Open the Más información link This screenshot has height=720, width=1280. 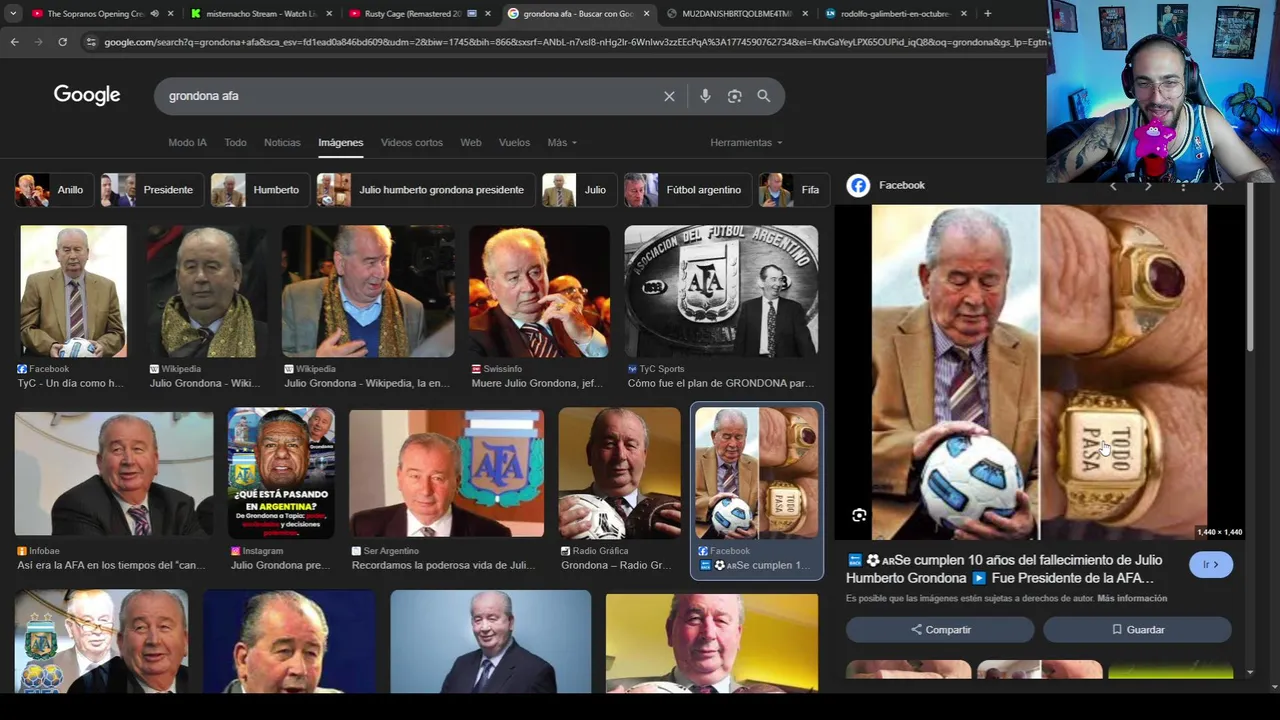point(1132,598)
